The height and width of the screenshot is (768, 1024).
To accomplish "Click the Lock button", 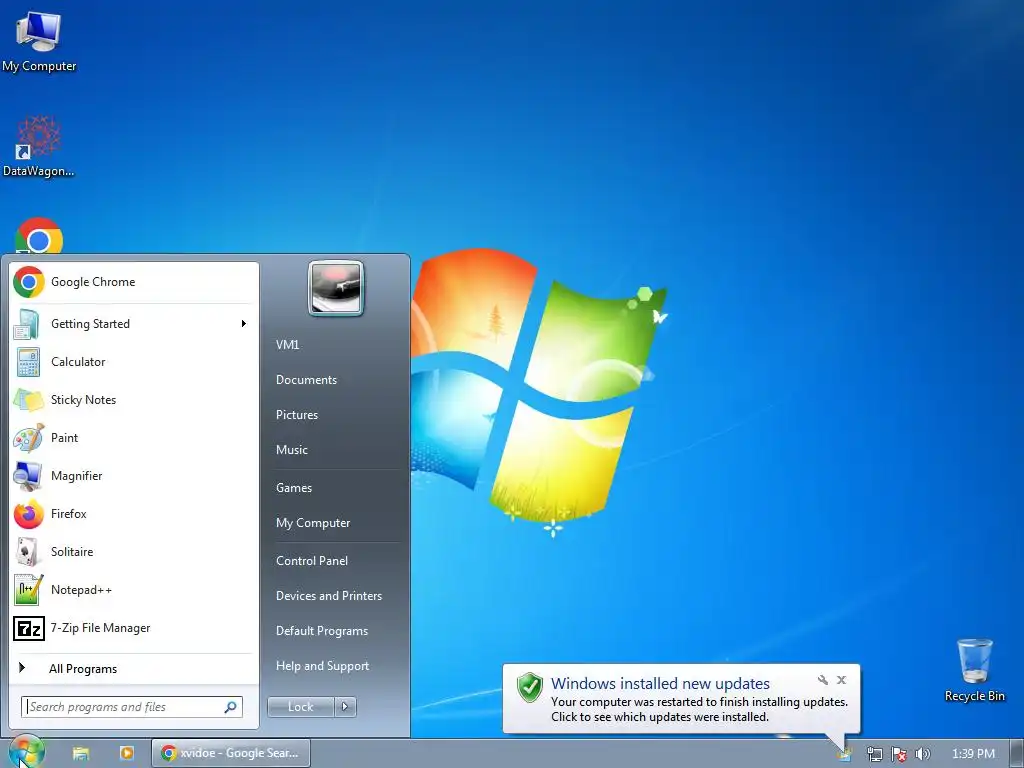I will (300, 707).
